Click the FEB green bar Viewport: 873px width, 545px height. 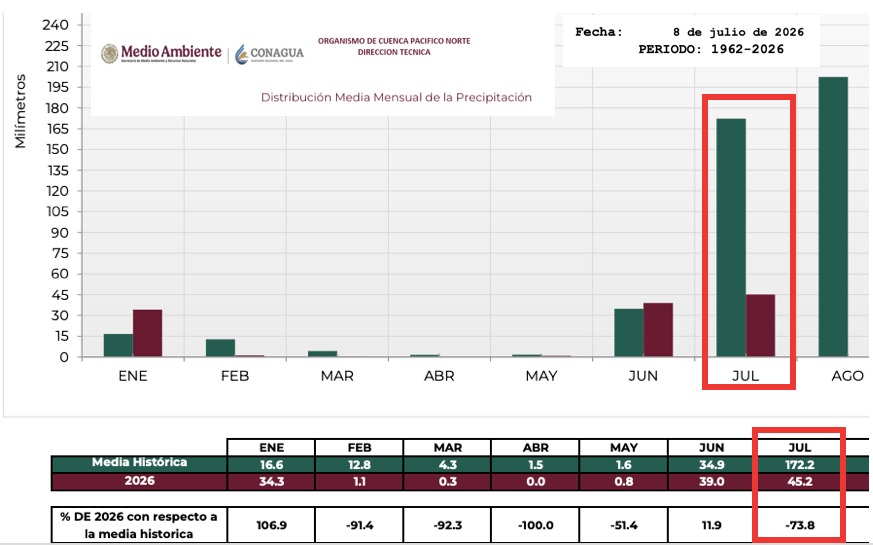[x=220, y=348]
